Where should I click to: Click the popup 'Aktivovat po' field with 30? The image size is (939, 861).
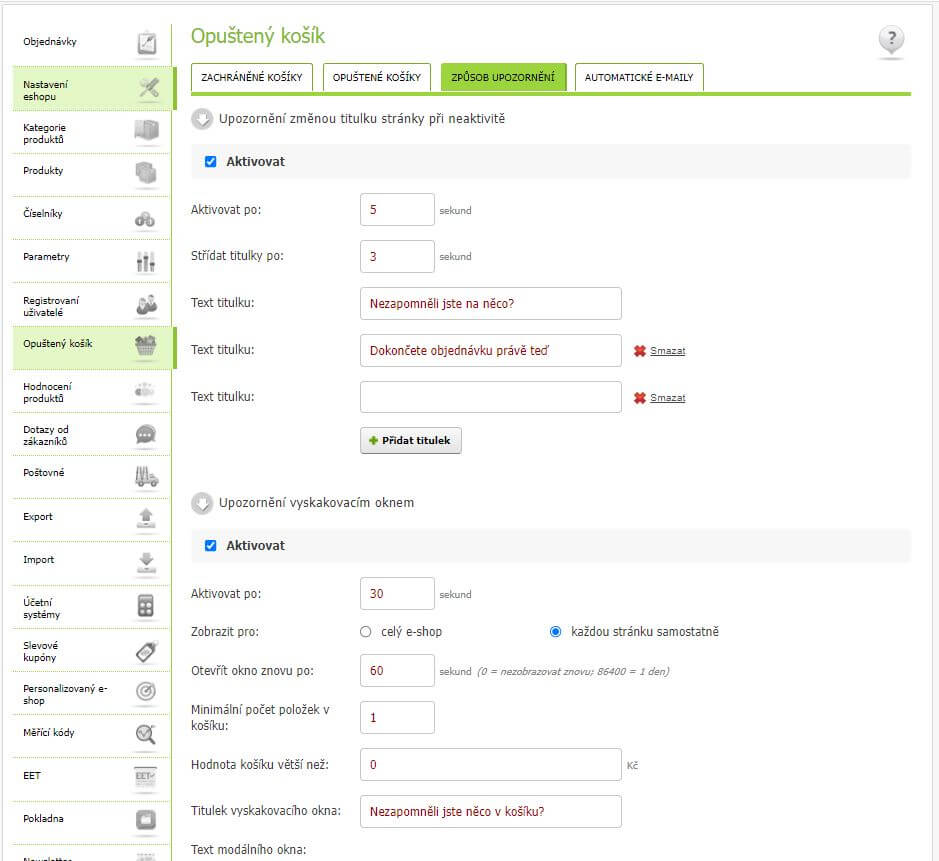(397, 593)
